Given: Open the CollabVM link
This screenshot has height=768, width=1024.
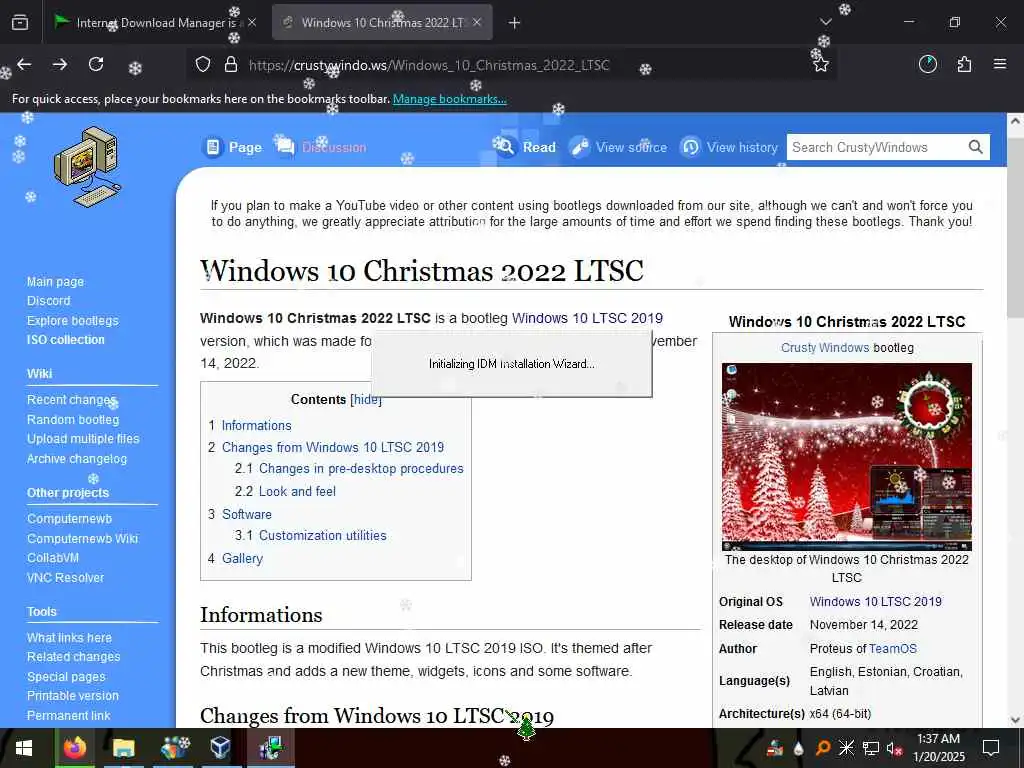Looking at the screenshot, I should (53, 558).
